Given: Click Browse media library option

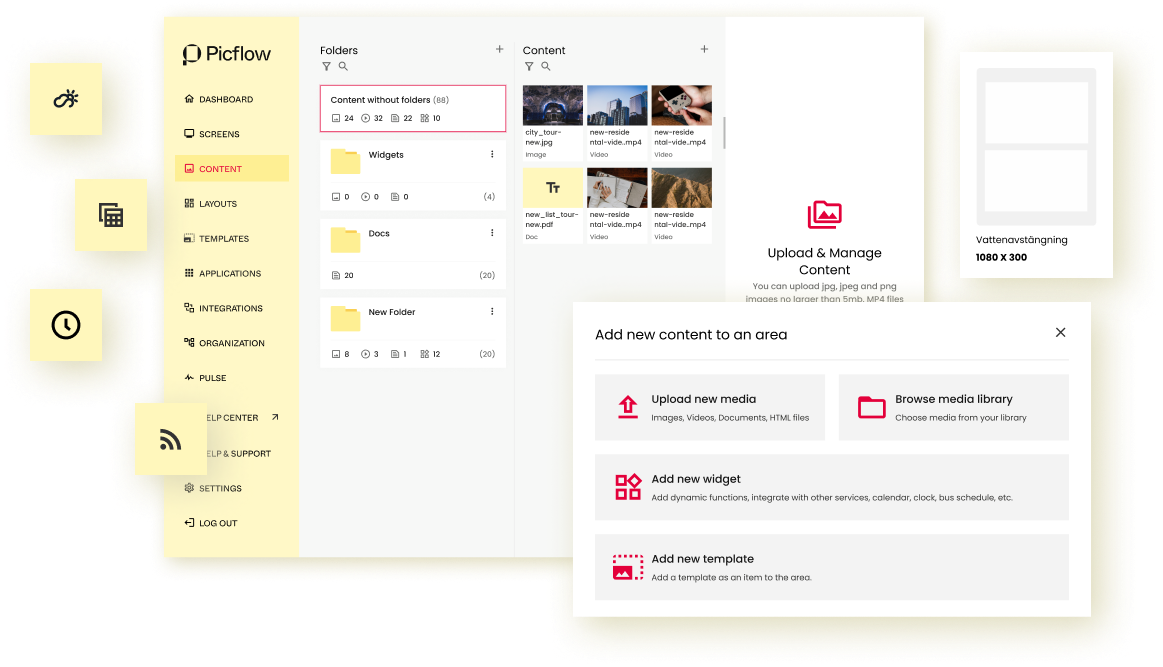Looking at the screenshot, I should [953, 407].
